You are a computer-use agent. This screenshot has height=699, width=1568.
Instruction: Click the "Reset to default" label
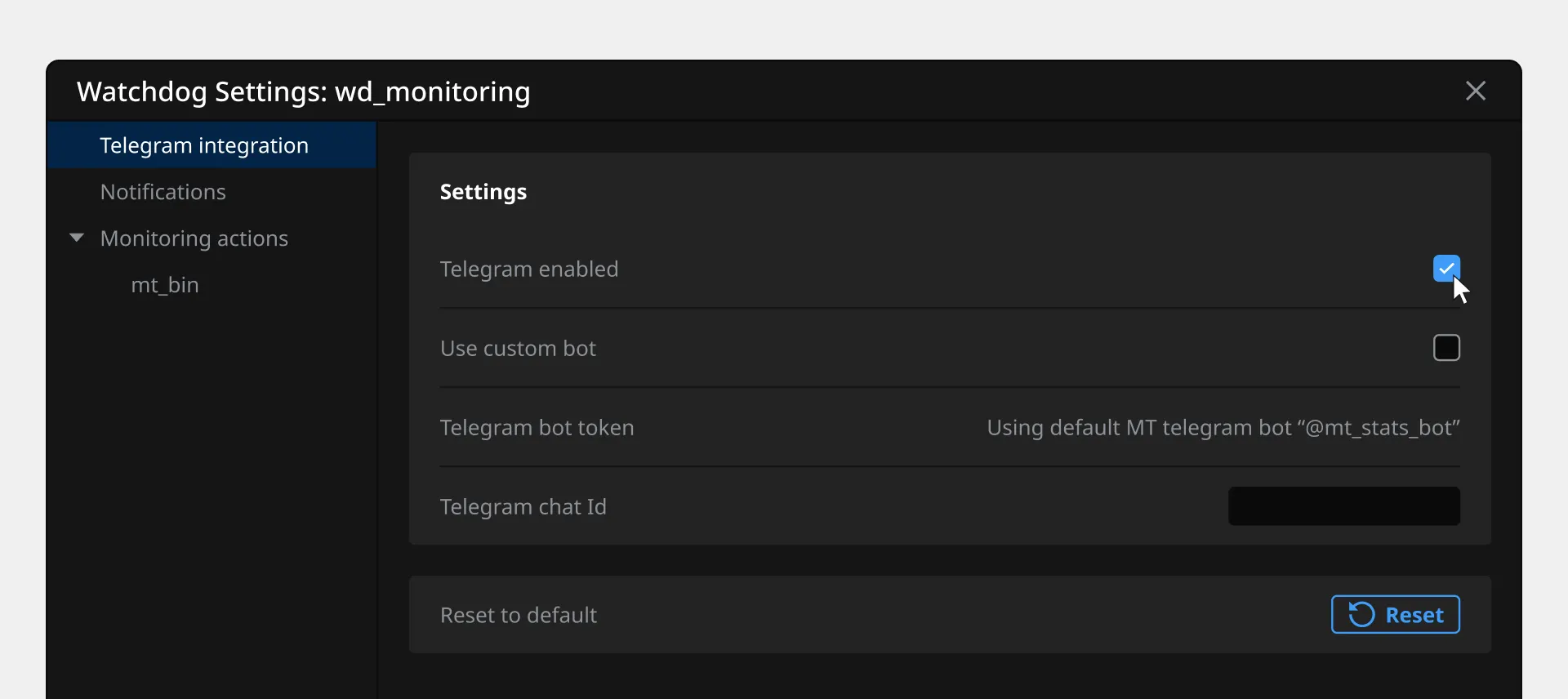coord(519,615)
